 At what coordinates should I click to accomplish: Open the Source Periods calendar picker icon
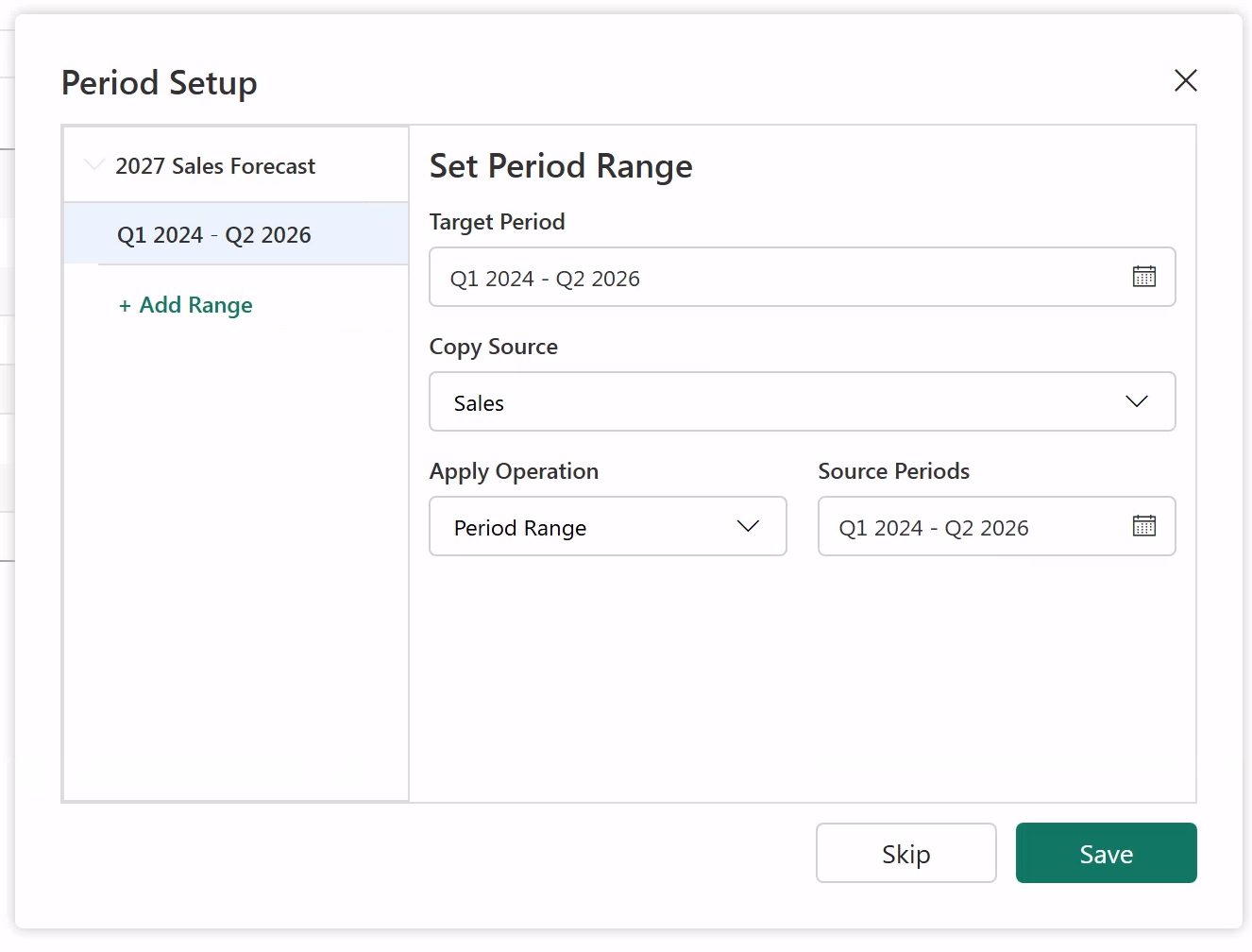1143,526
